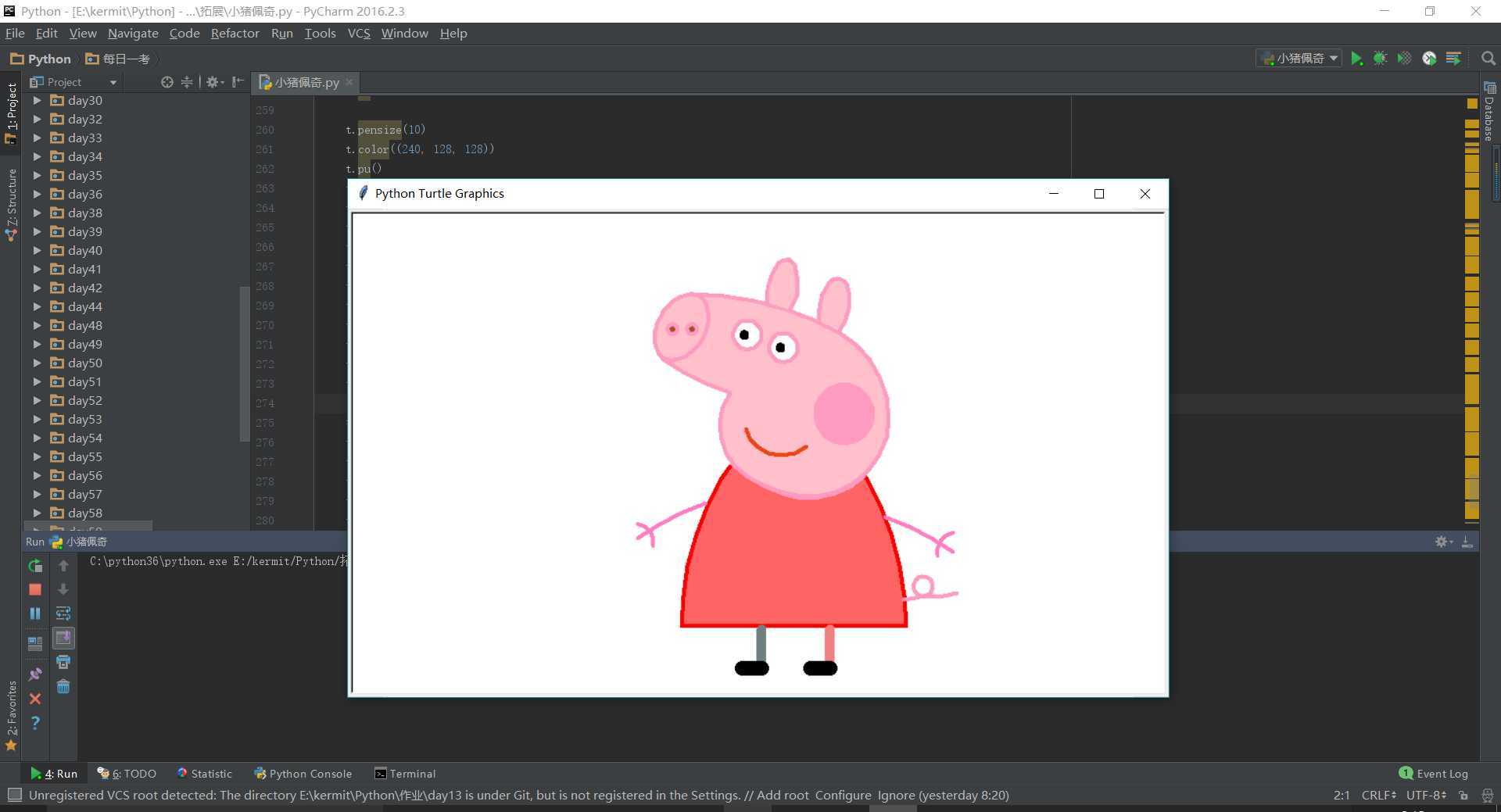Open Run panel settings gear
The height and width of the screenshot is (812, 1501).
(x=1443, y=542)
